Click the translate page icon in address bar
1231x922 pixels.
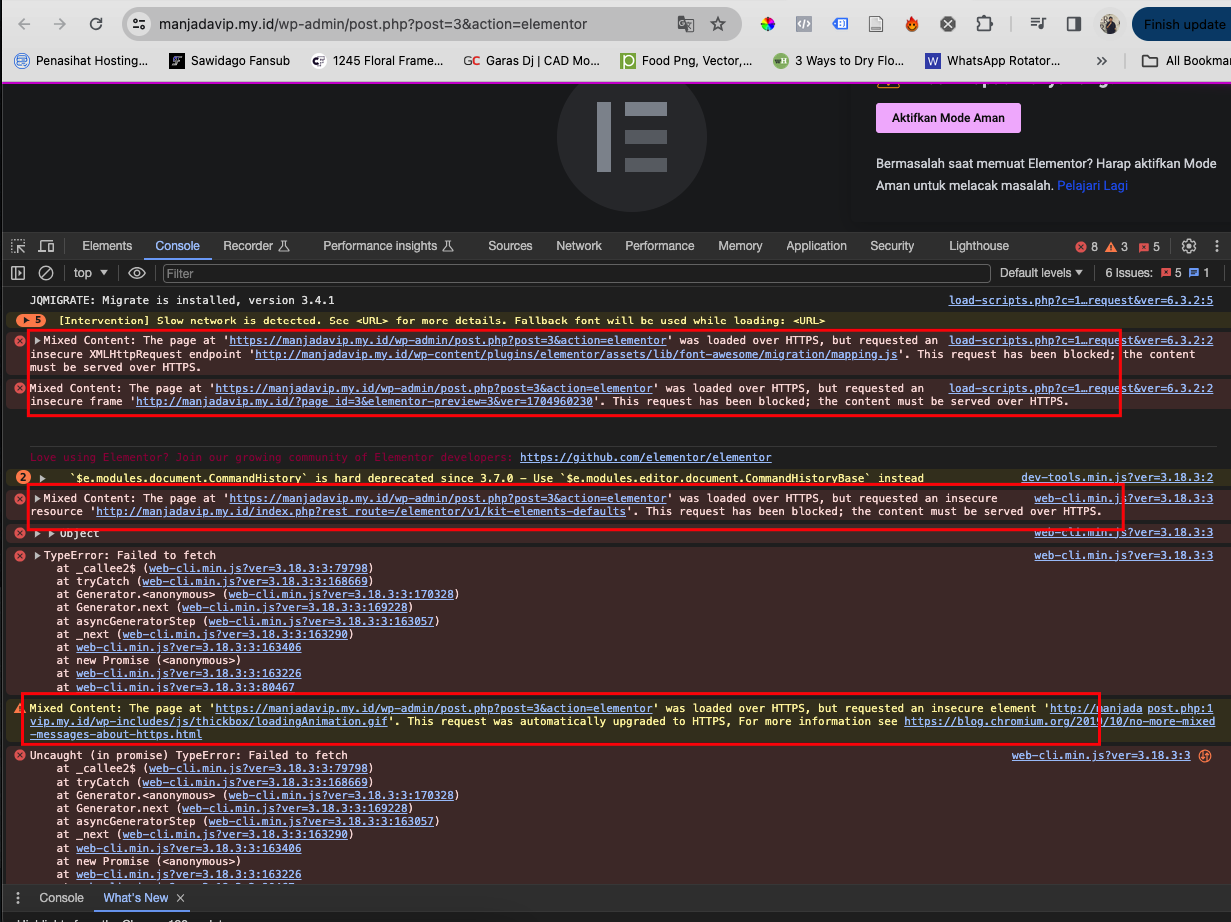tap(685, 24)
